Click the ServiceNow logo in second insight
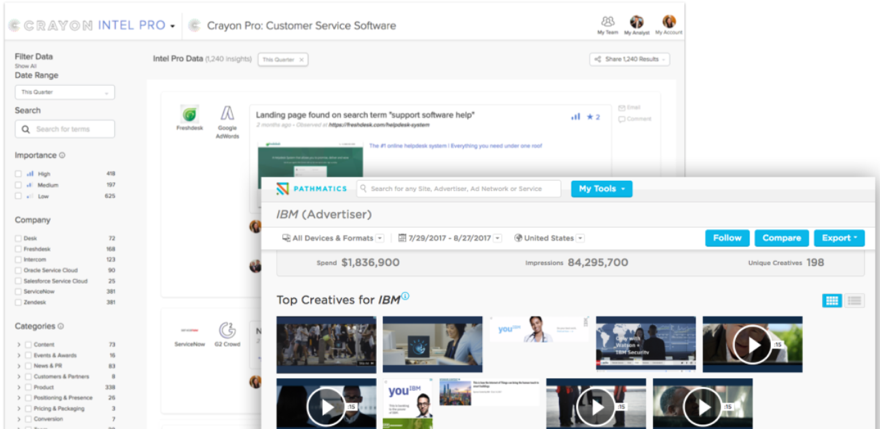The height and width of the screenshot is (429, 880). click(x=189, y=330)
